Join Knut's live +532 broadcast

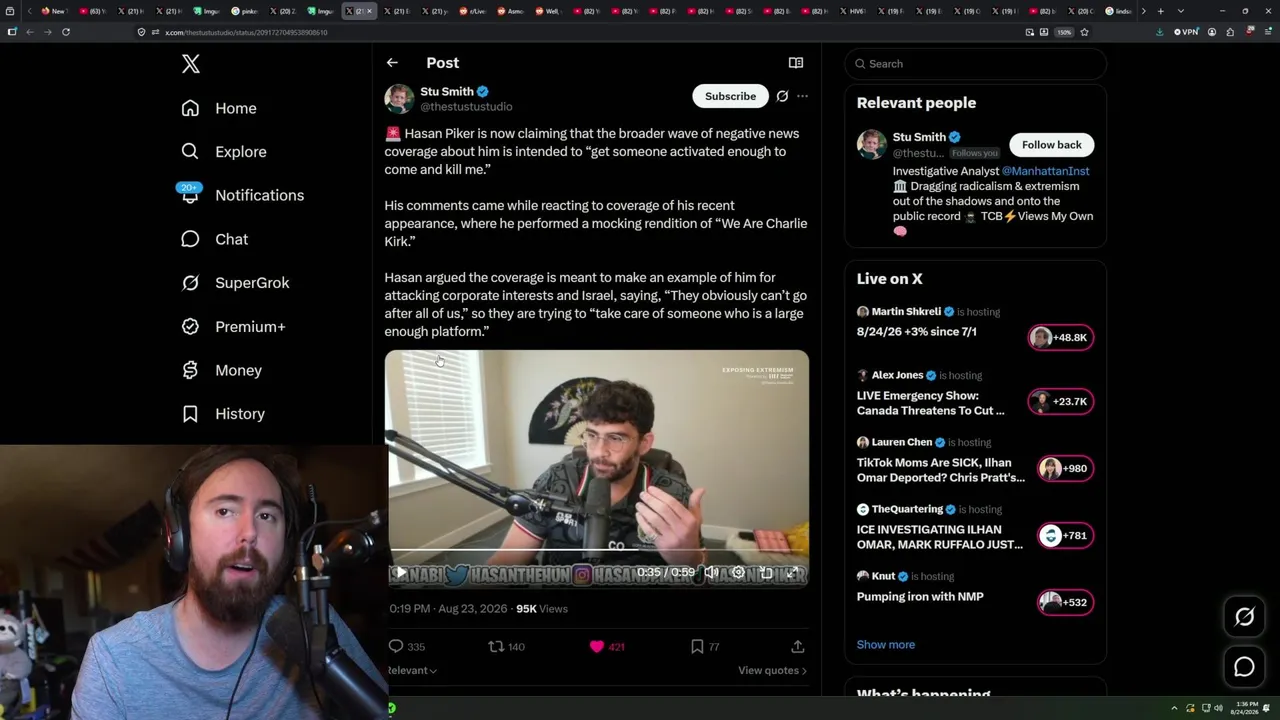click(x=1065, y=602)
